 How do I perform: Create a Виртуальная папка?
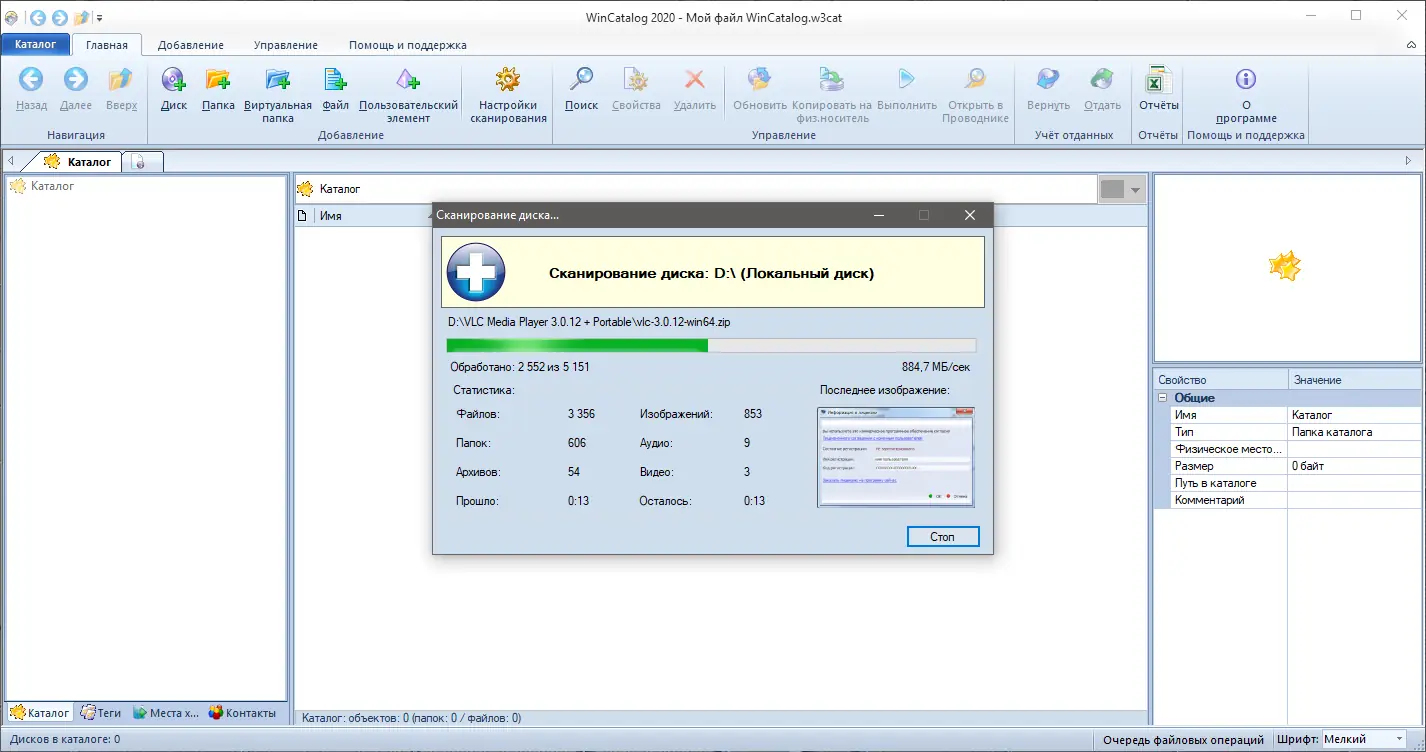(x=277, y=80)
